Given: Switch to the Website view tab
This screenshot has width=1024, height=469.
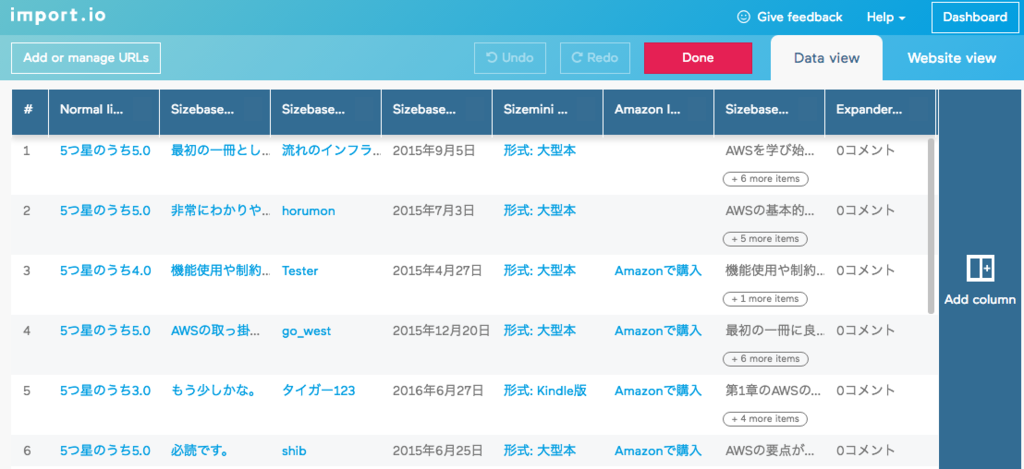Looking at the screenshot, I should click(x=952, y=58).
